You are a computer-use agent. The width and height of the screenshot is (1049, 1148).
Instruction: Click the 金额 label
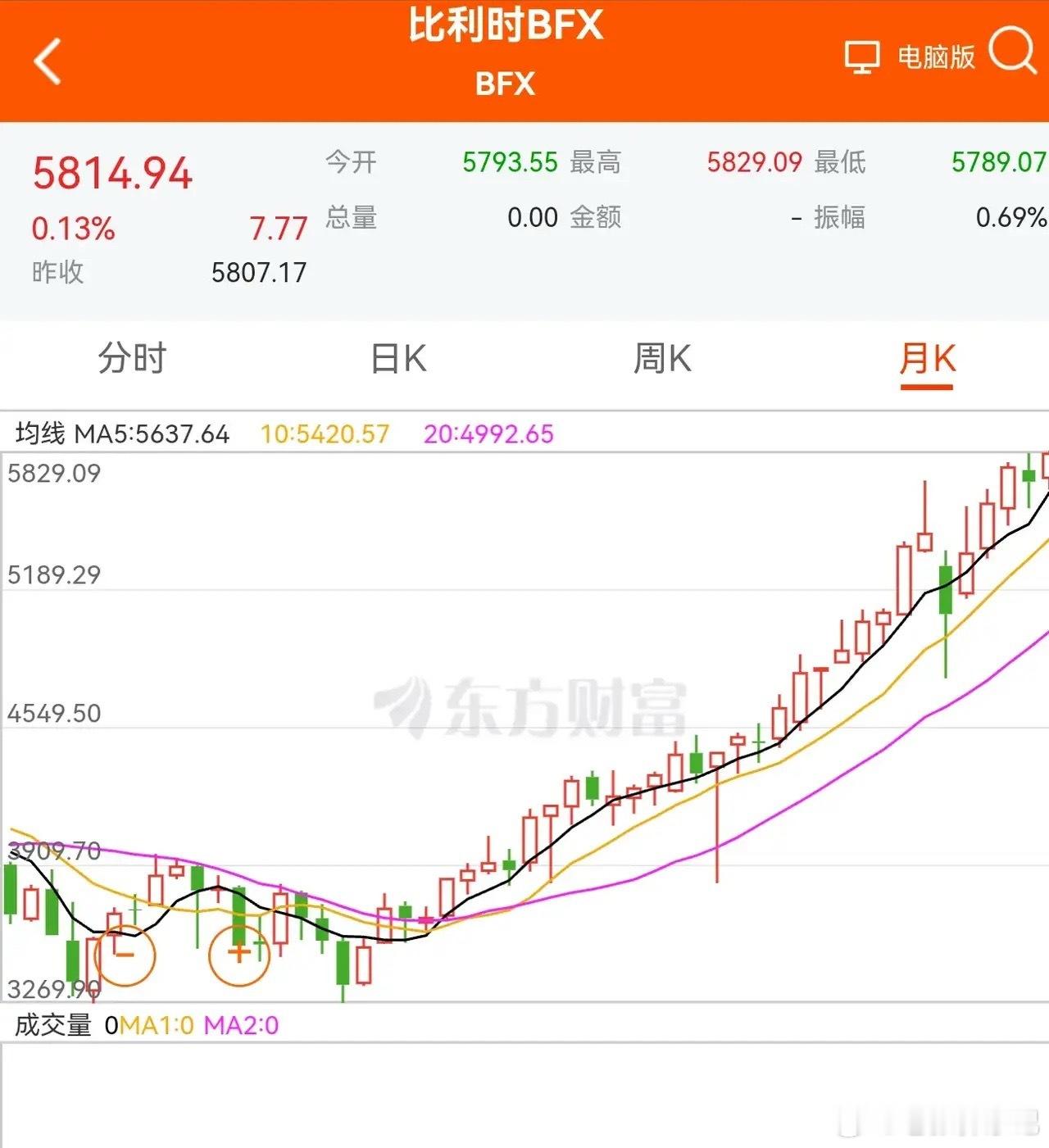pyautogui.click(x=596, y=217)
